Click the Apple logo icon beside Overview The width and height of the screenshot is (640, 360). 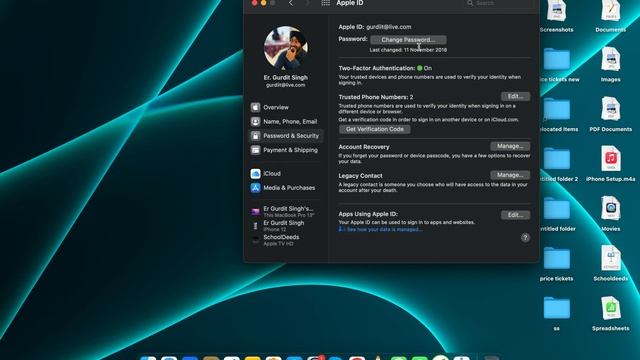click(256, 107)
